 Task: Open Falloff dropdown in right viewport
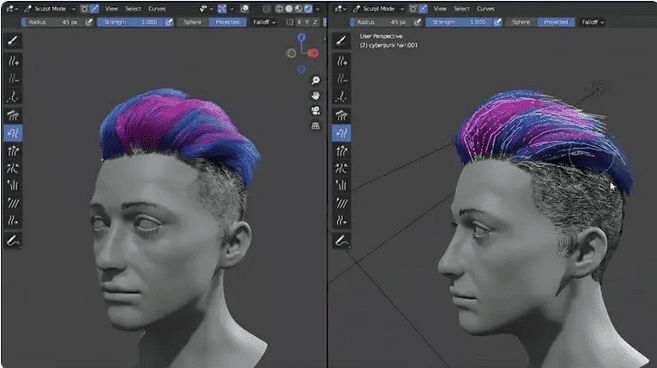[592, 22]
